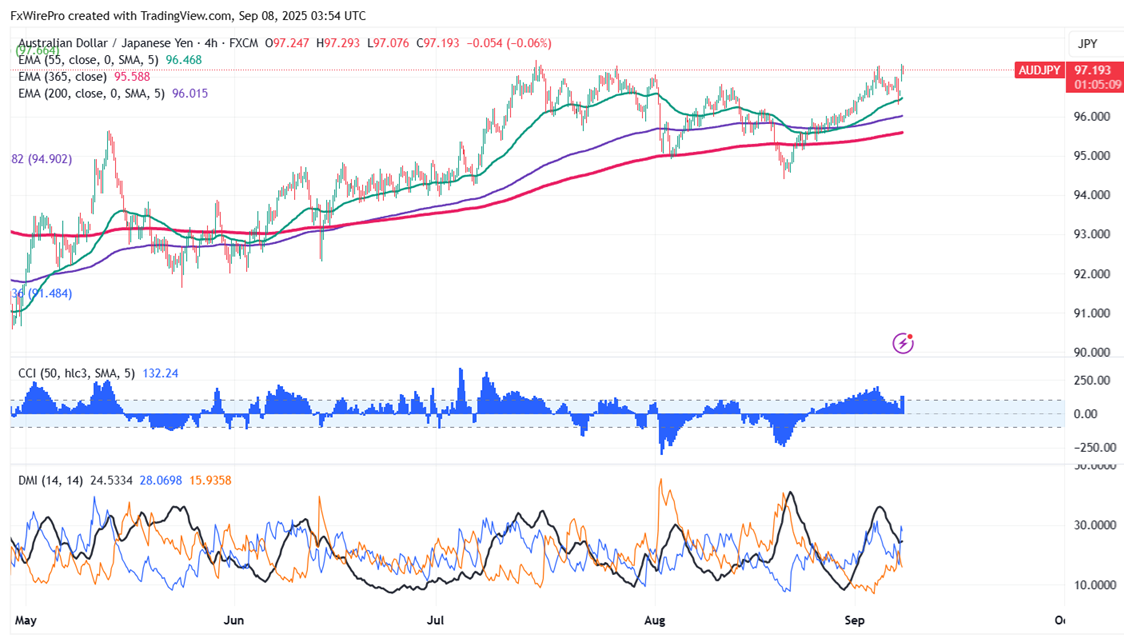The width and height of the screenshot is (1124, 637).
Task: Click the 15.9358 DMI minus value
Action: (x=210, y=480)
